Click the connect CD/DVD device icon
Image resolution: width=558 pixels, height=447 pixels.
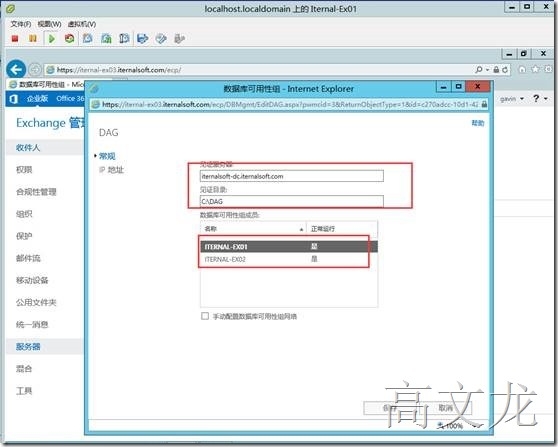(161, 38)
